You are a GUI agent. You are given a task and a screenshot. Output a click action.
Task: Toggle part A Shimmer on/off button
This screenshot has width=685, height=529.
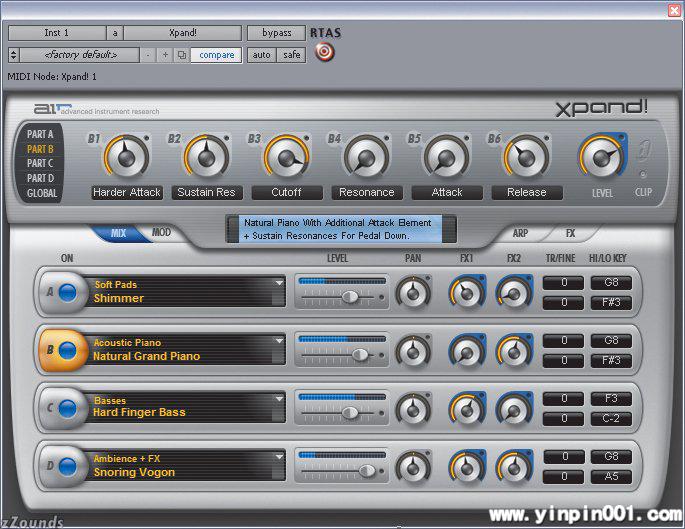coord(68,292)
